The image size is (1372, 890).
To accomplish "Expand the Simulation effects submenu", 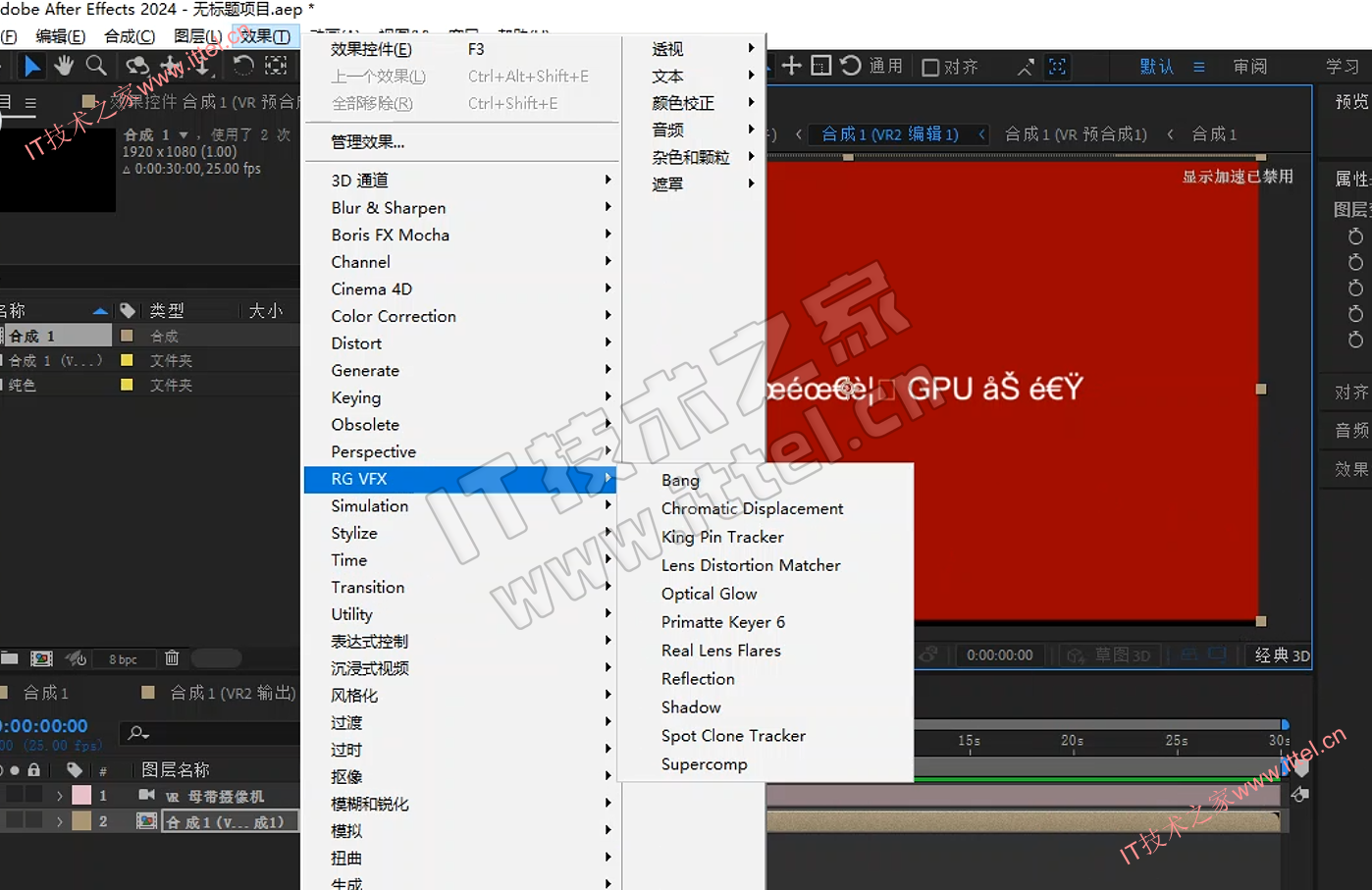I will (462, 505).
